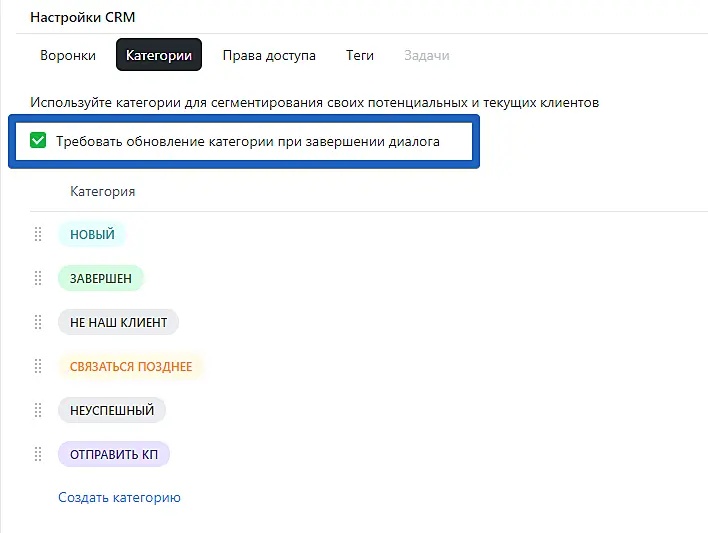
Task: Click the purple ОТПРАВИТЬ КП tag
Action: (114, 454)
